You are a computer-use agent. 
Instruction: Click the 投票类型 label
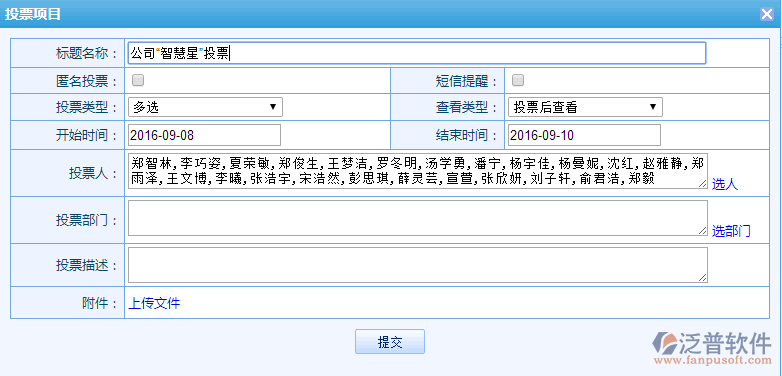86,107
